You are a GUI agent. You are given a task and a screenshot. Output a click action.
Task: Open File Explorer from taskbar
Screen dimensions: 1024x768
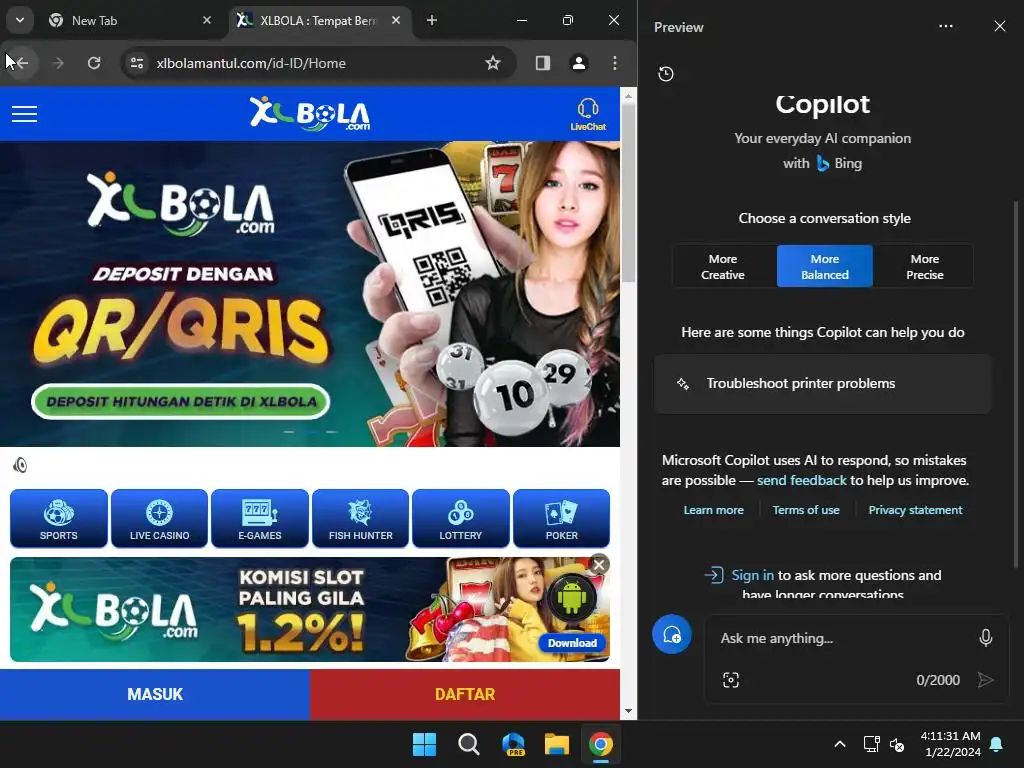click(557, 744)
